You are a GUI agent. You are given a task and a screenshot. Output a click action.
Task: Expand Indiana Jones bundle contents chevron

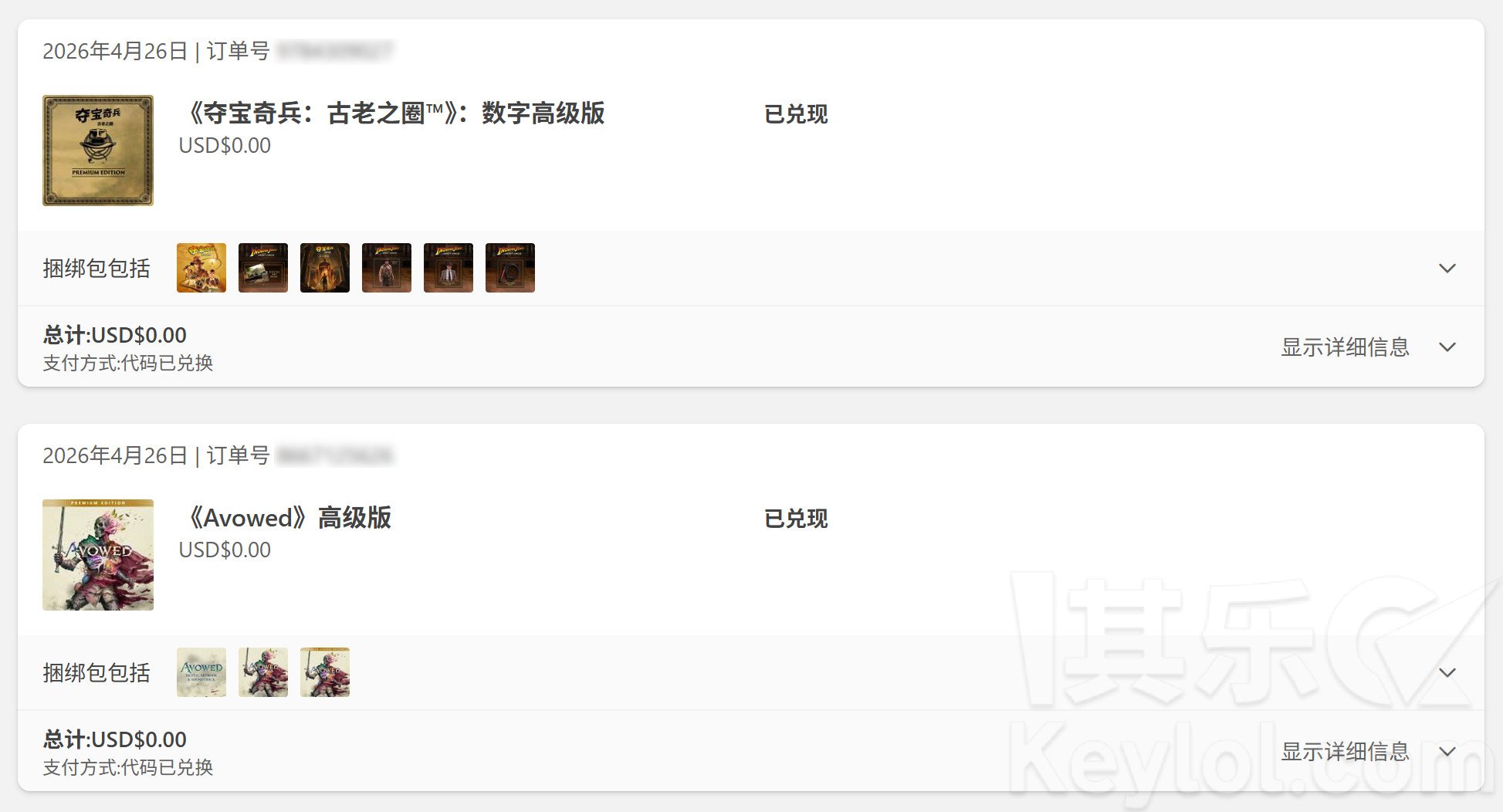coord(1447,268)
